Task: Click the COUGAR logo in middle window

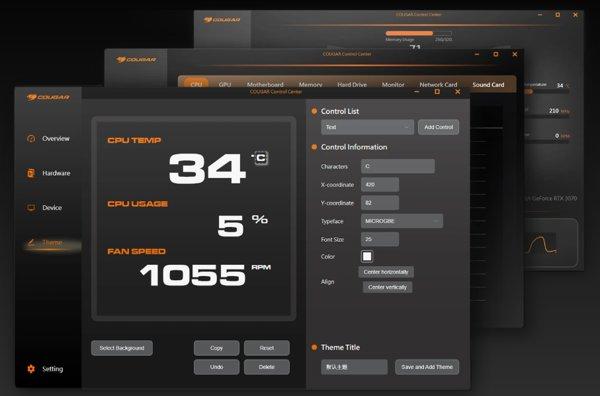Action: (136, 60)
